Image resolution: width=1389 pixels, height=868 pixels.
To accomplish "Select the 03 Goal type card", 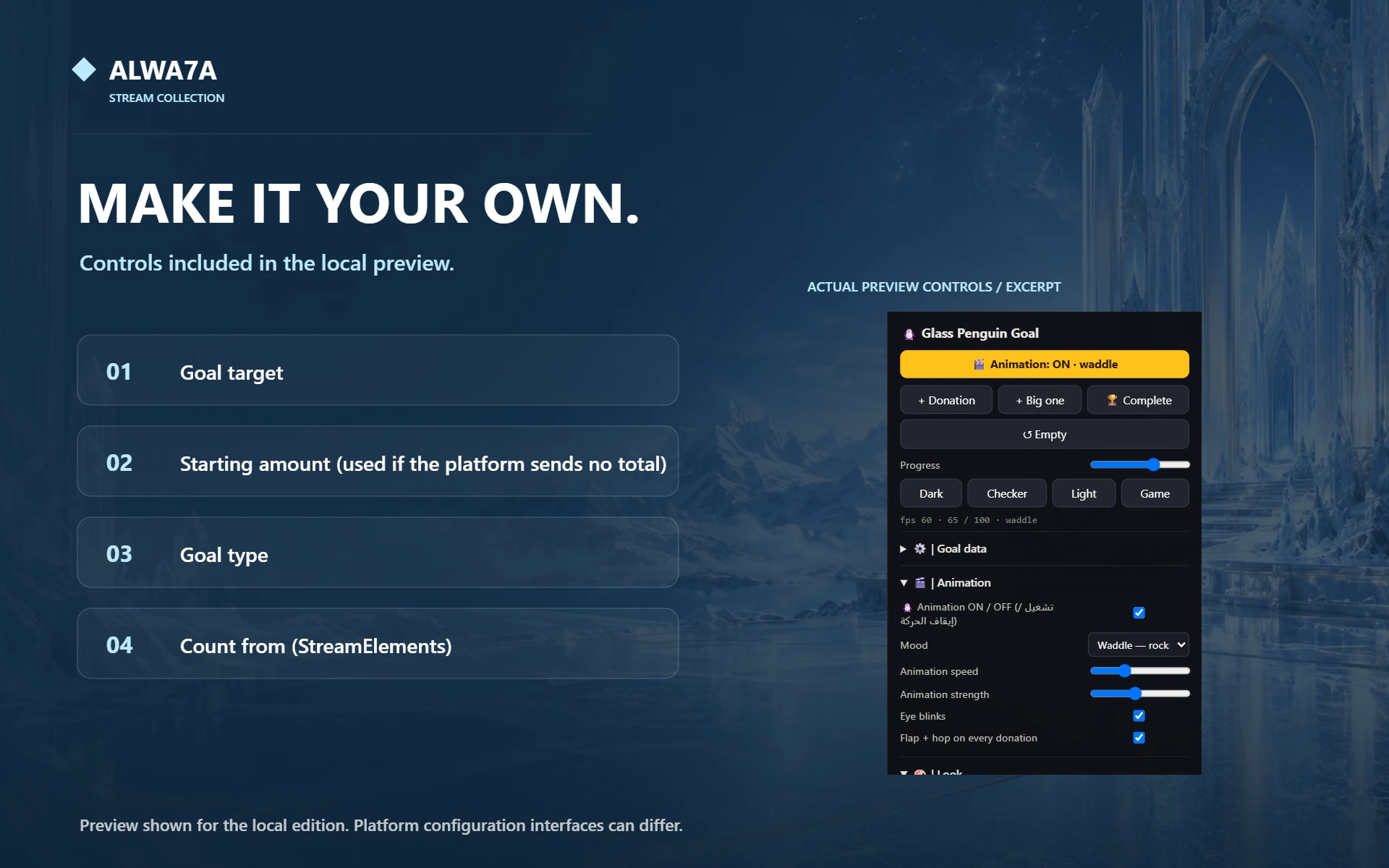I will 378,553.
